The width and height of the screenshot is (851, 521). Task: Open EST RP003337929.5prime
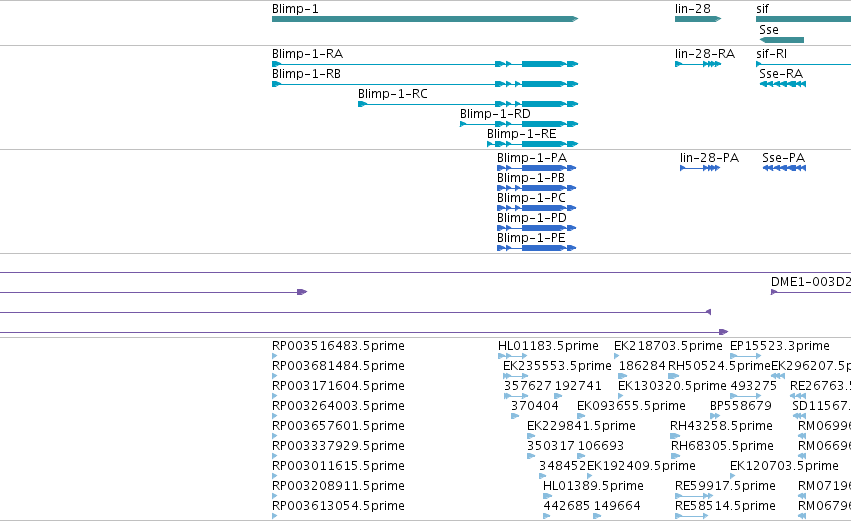(338, 446)
